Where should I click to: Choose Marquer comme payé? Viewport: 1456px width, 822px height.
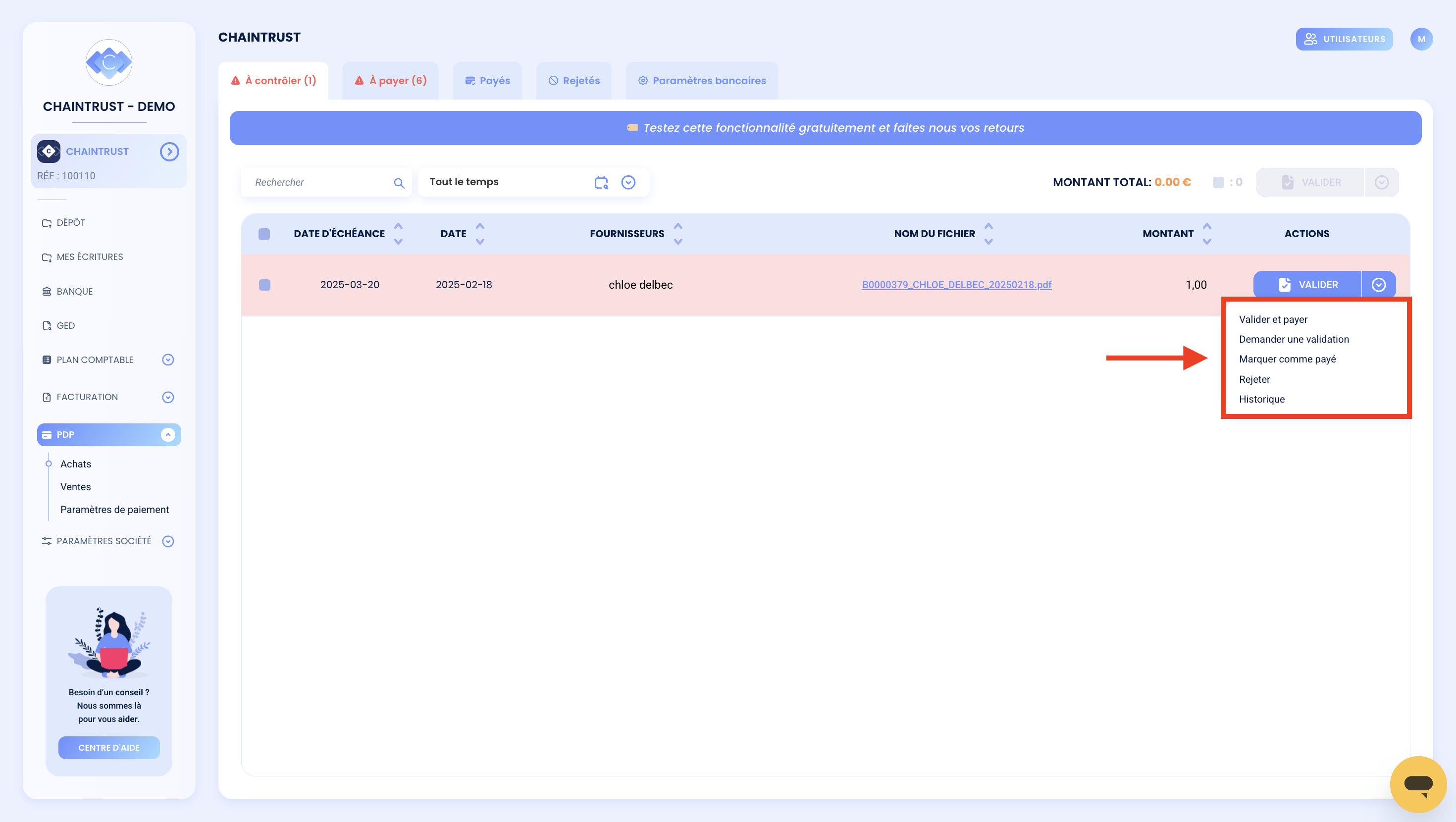[x=1287, y=359]
